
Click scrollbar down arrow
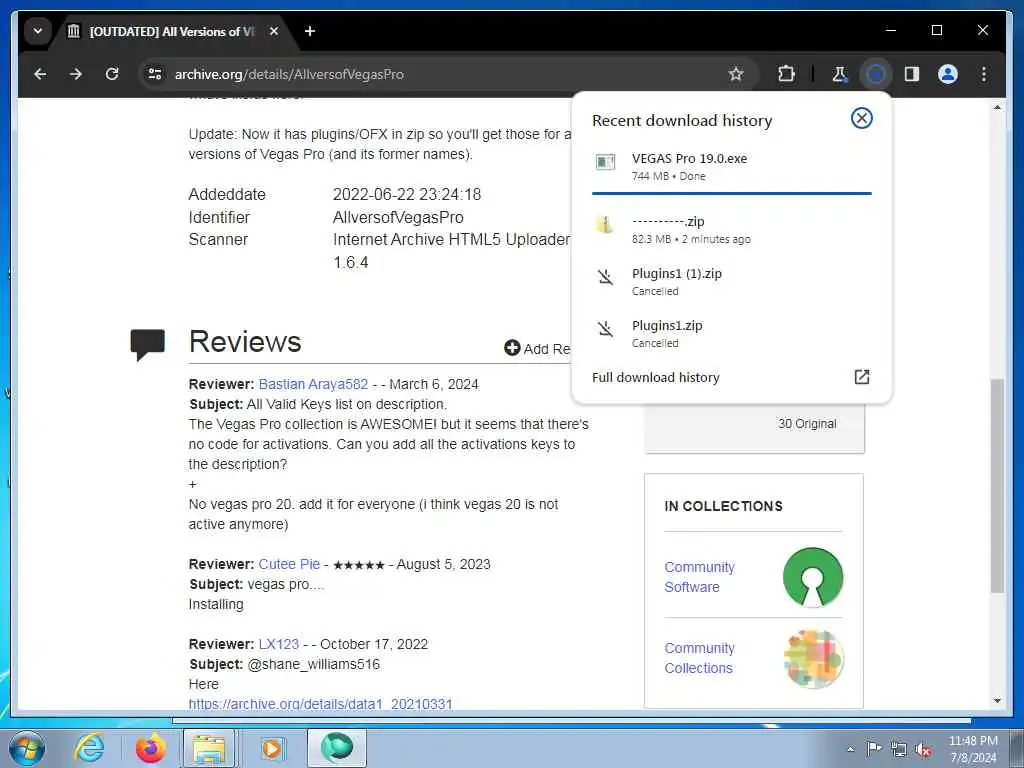[x=997, y=701]
